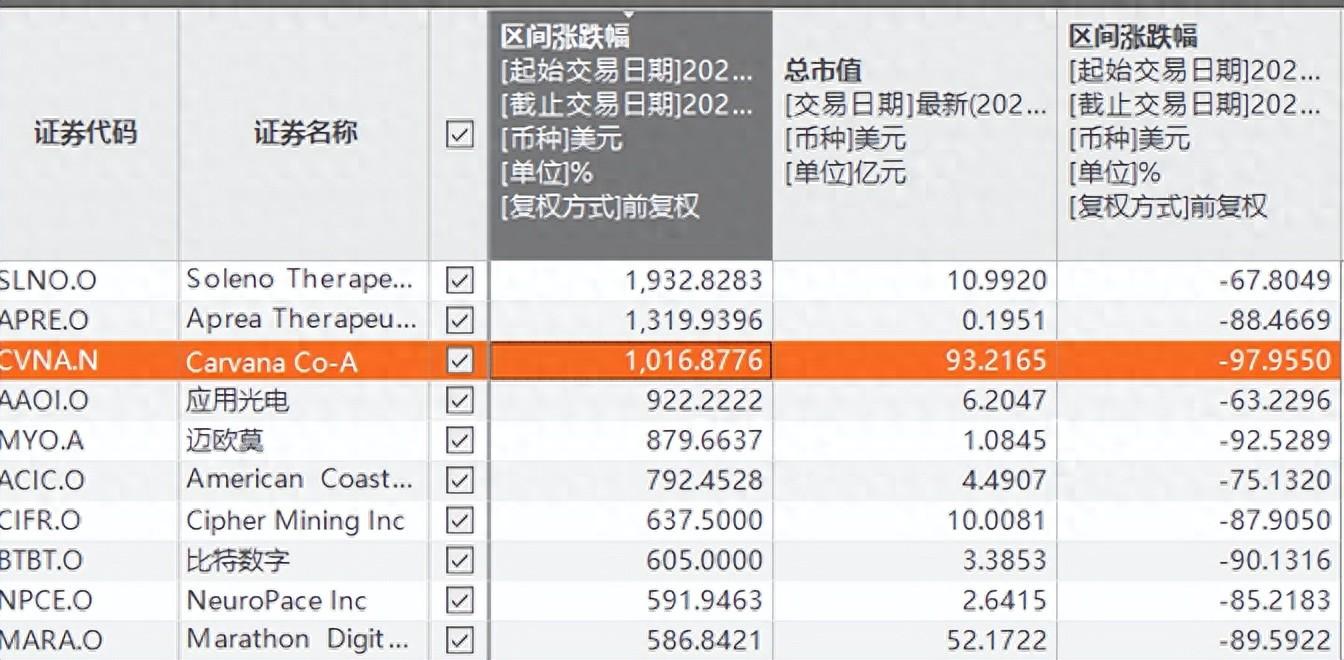
Task: Uncheck the Carvana Co-A row checkbox
Action: coord(459,361)
